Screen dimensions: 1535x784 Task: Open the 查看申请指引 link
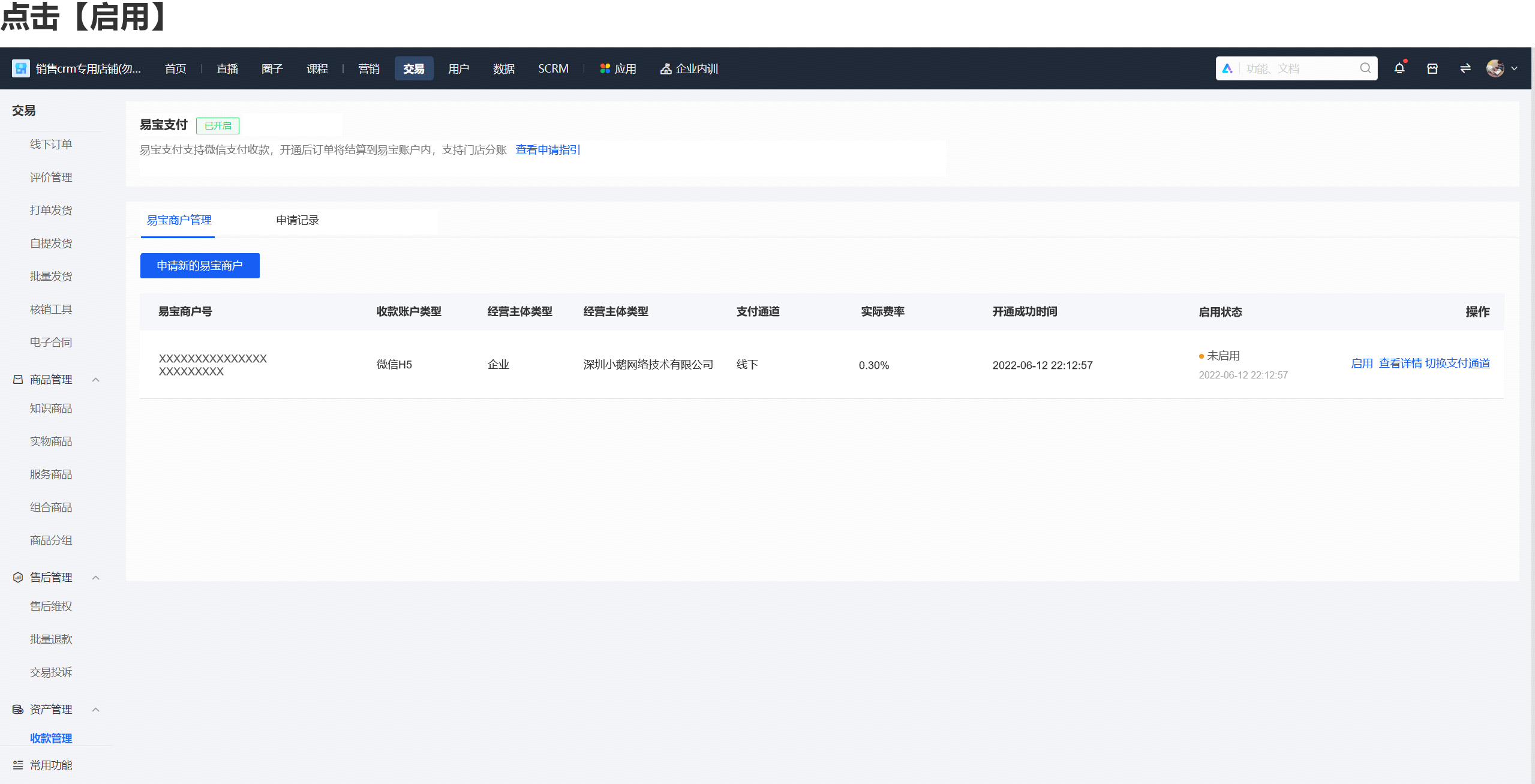548,149
